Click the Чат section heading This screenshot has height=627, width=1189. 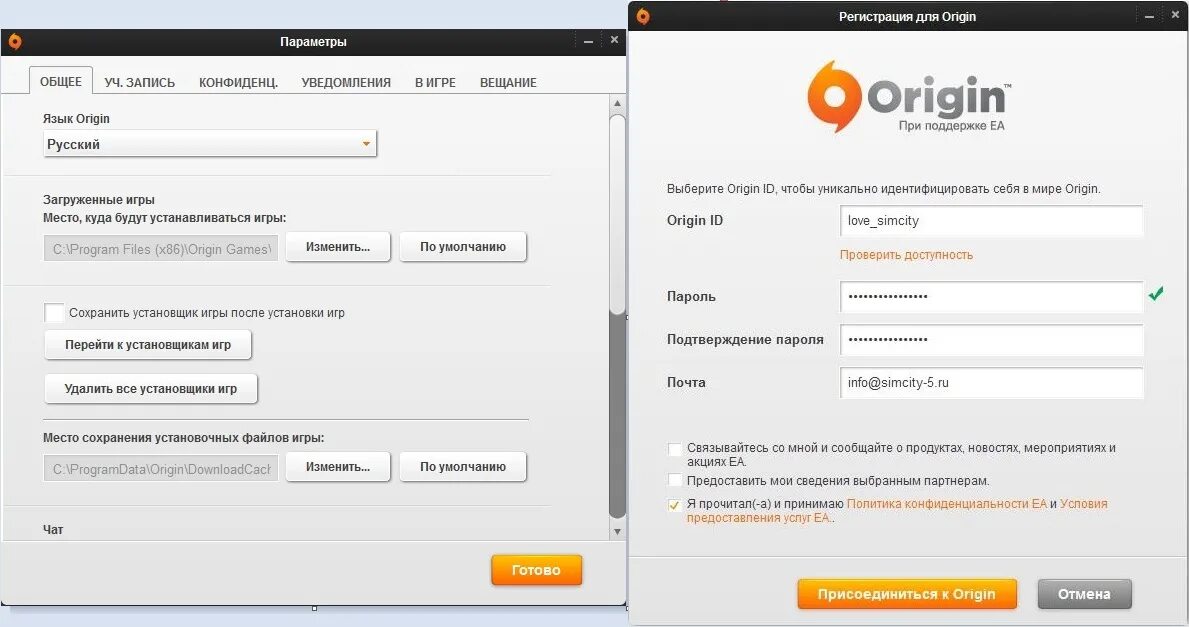tap(53, 530)
